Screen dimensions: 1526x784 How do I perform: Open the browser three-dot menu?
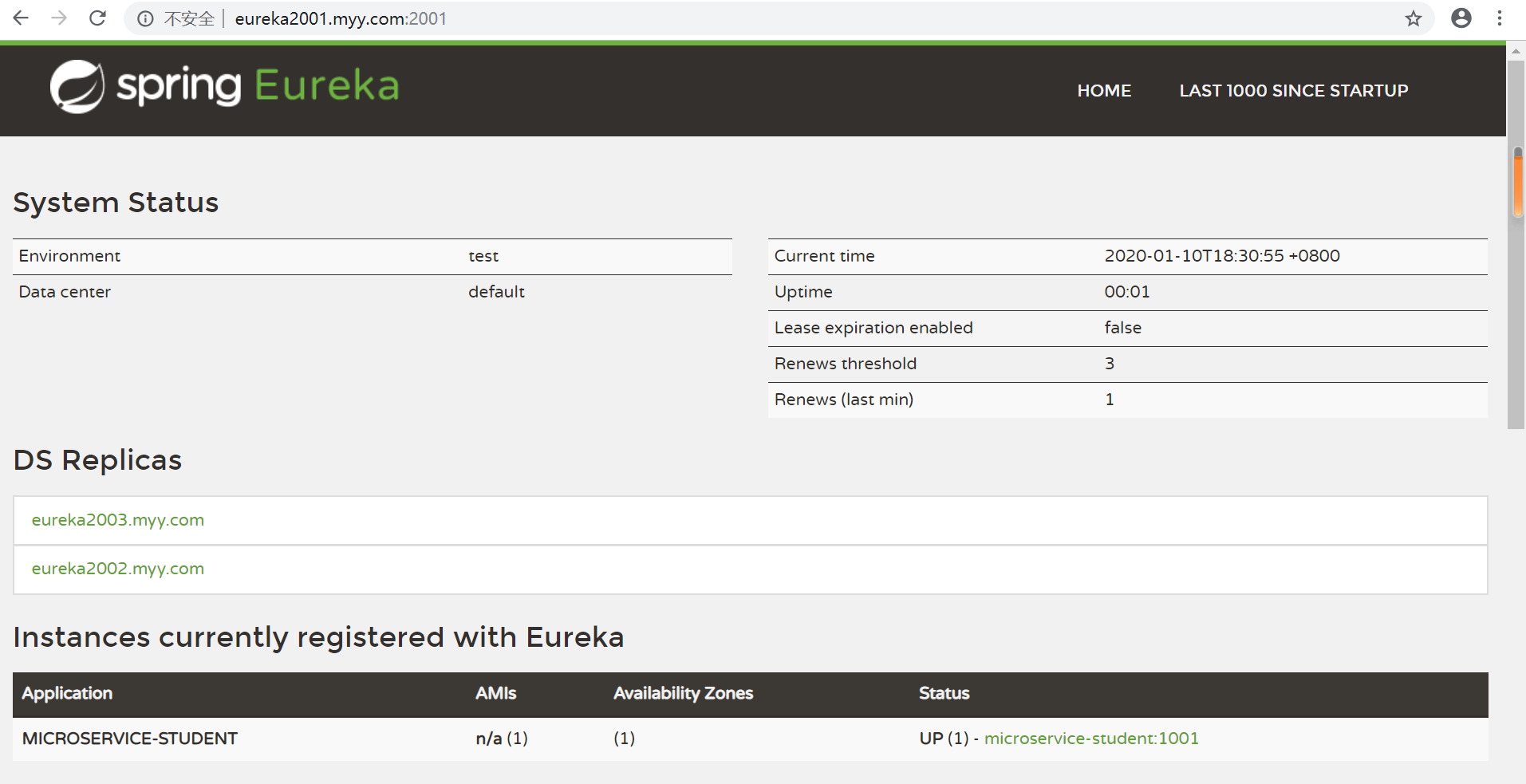1500,18
